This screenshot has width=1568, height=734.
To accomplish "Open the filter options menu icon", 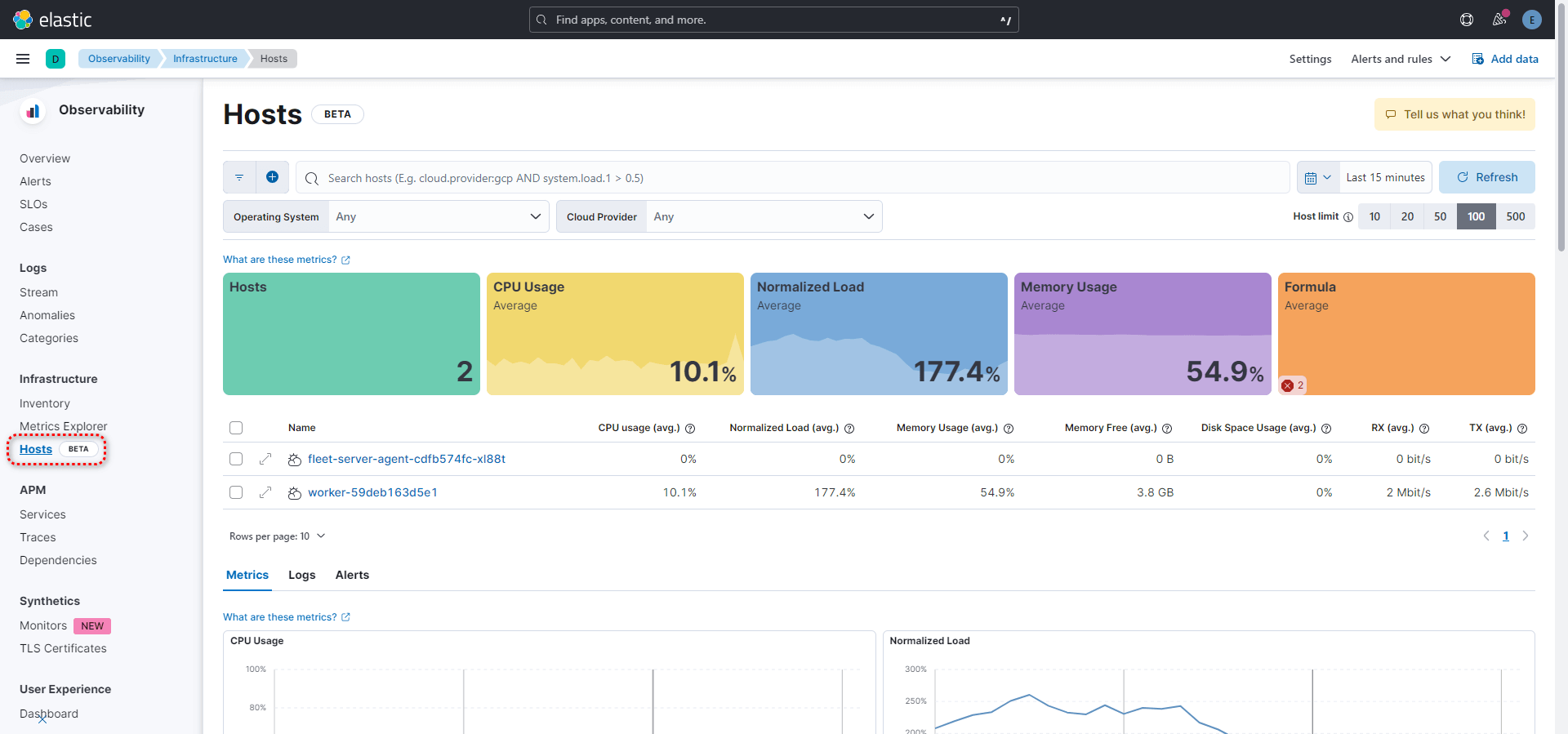I will (x=239, y=177).
